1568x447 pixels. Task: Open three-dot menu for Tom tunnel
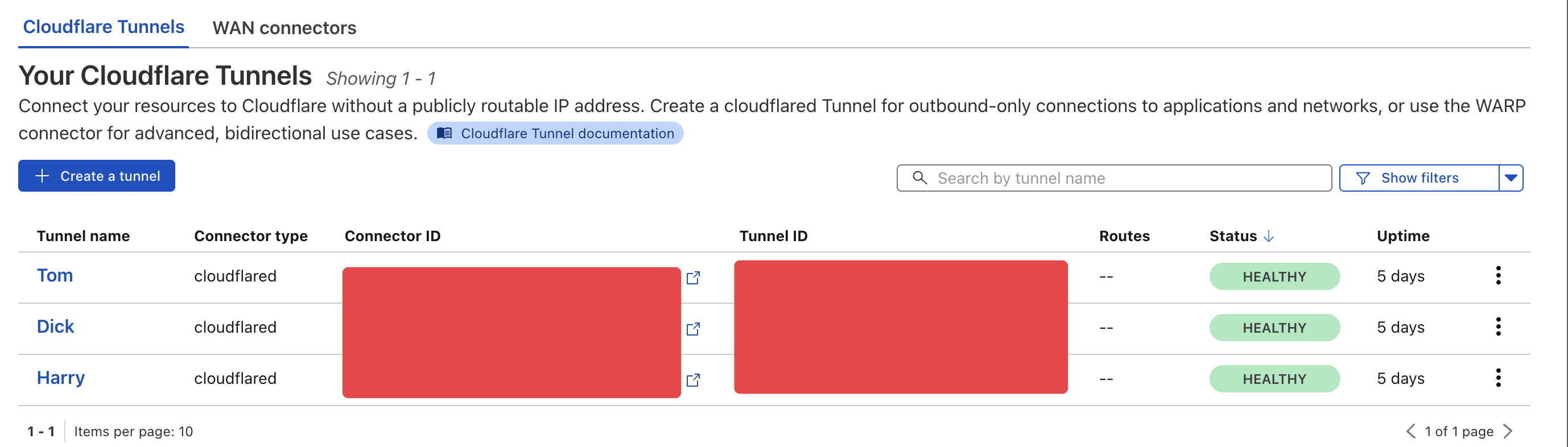point(1498,275)
